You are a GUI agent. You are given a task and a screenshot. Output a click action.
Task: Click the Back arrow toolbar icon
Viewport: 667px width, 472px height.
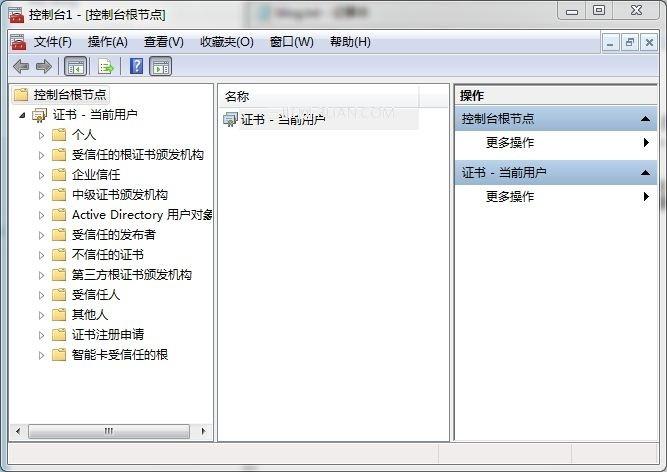(x=21, y=66)
